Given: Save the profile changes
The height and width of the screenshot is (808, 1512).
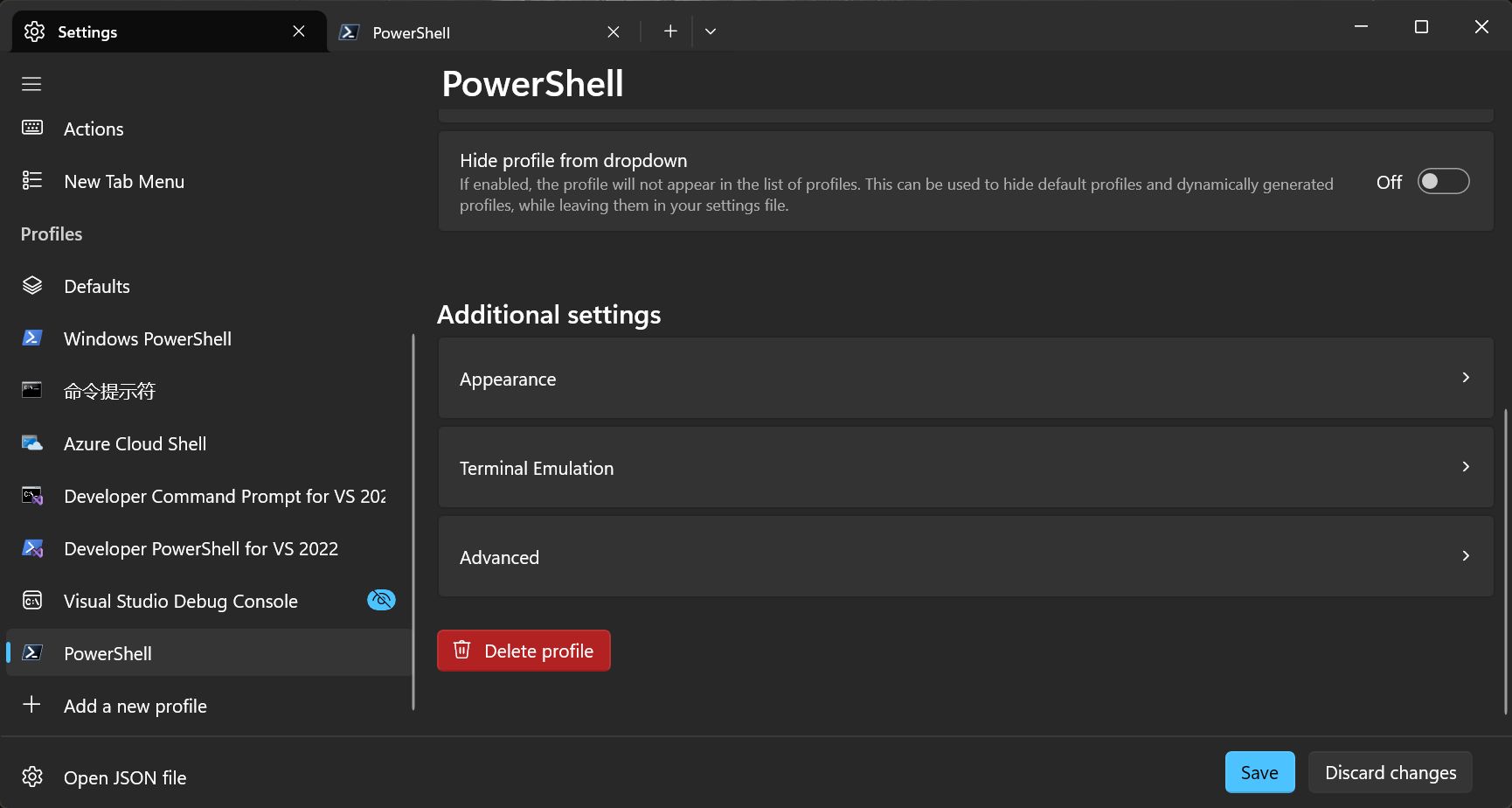Looking at the screenshot, I should click(x=1259, y=772).
